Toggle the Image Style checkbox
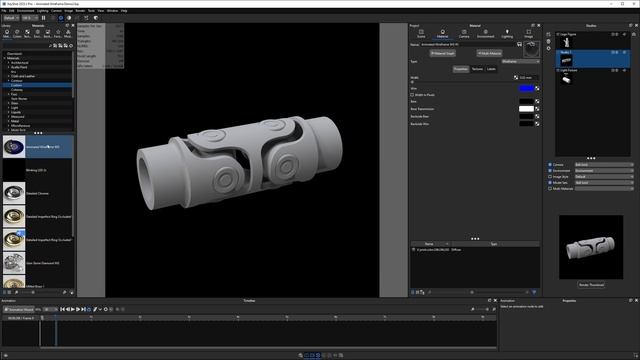 point(550,177)
